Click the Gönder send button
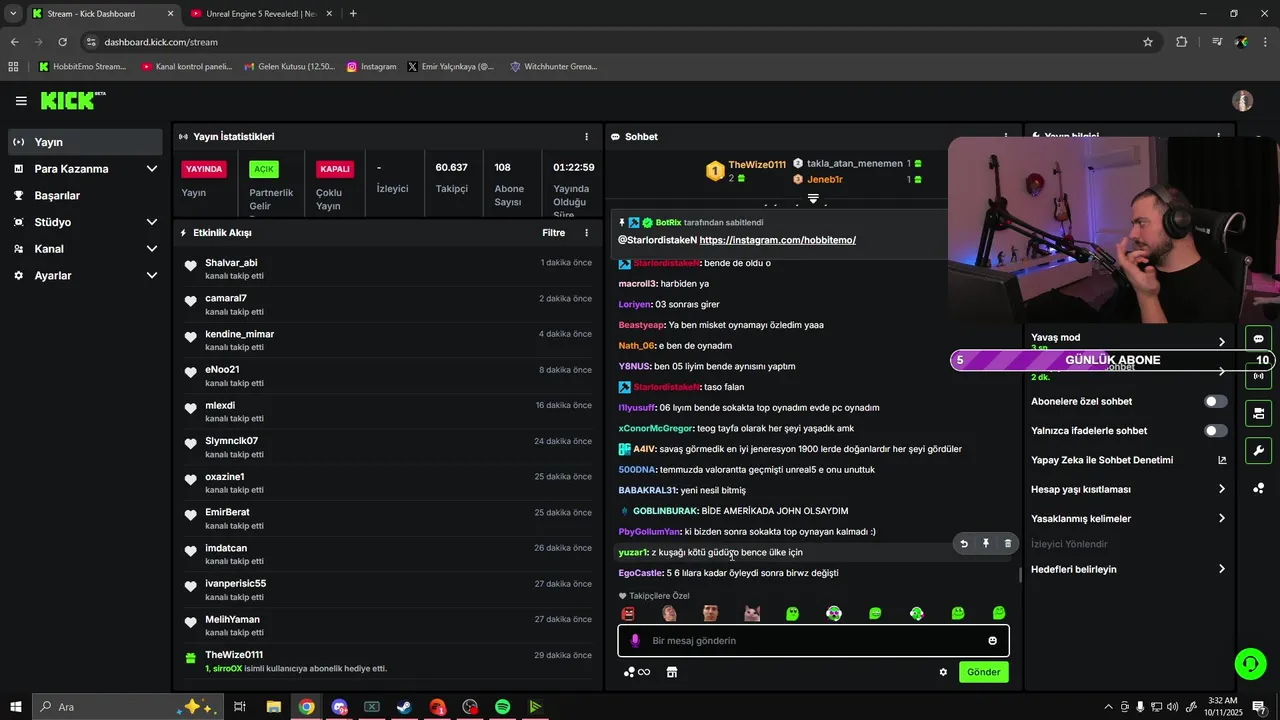Viewport: 1280px width, 720px height. click(x=983, y=672)
